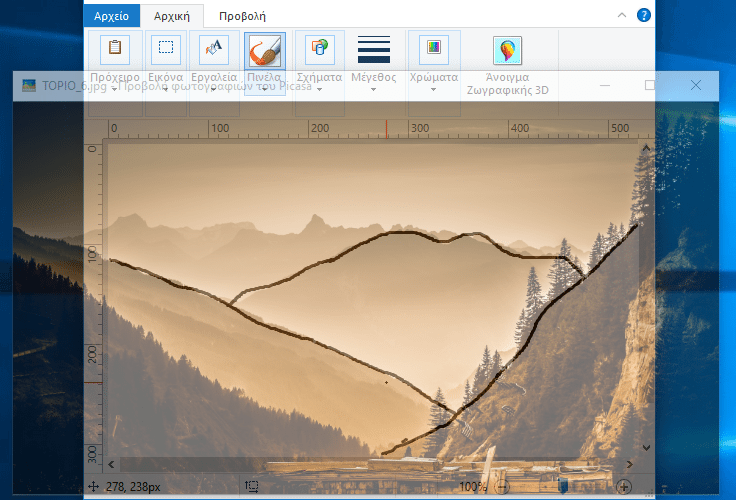Click the Picasa window title bar picture icon

tap(29, 85)
